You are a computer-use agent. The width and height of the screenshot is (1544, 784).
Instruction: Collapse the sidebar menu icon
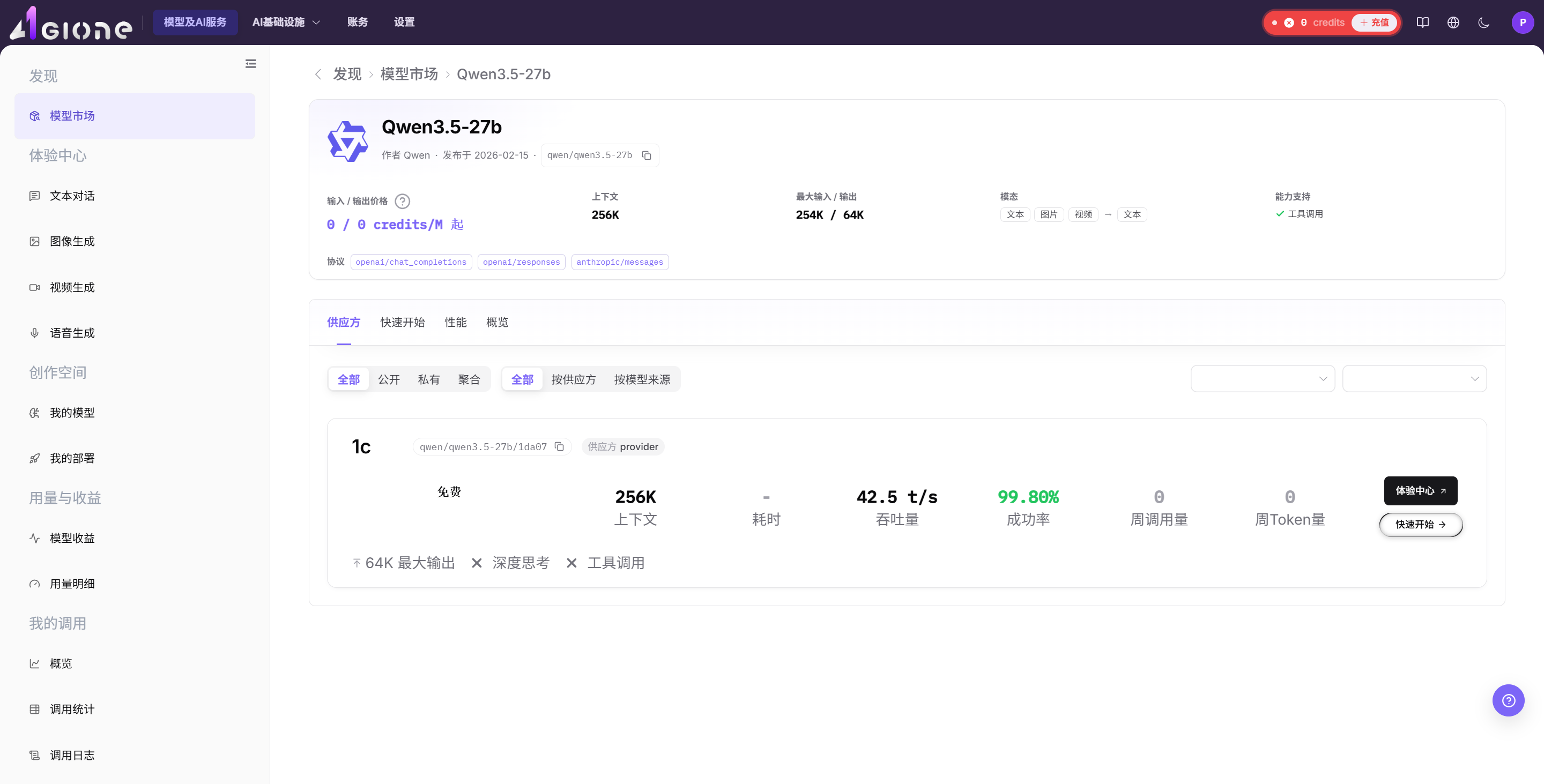coord(250,63)
